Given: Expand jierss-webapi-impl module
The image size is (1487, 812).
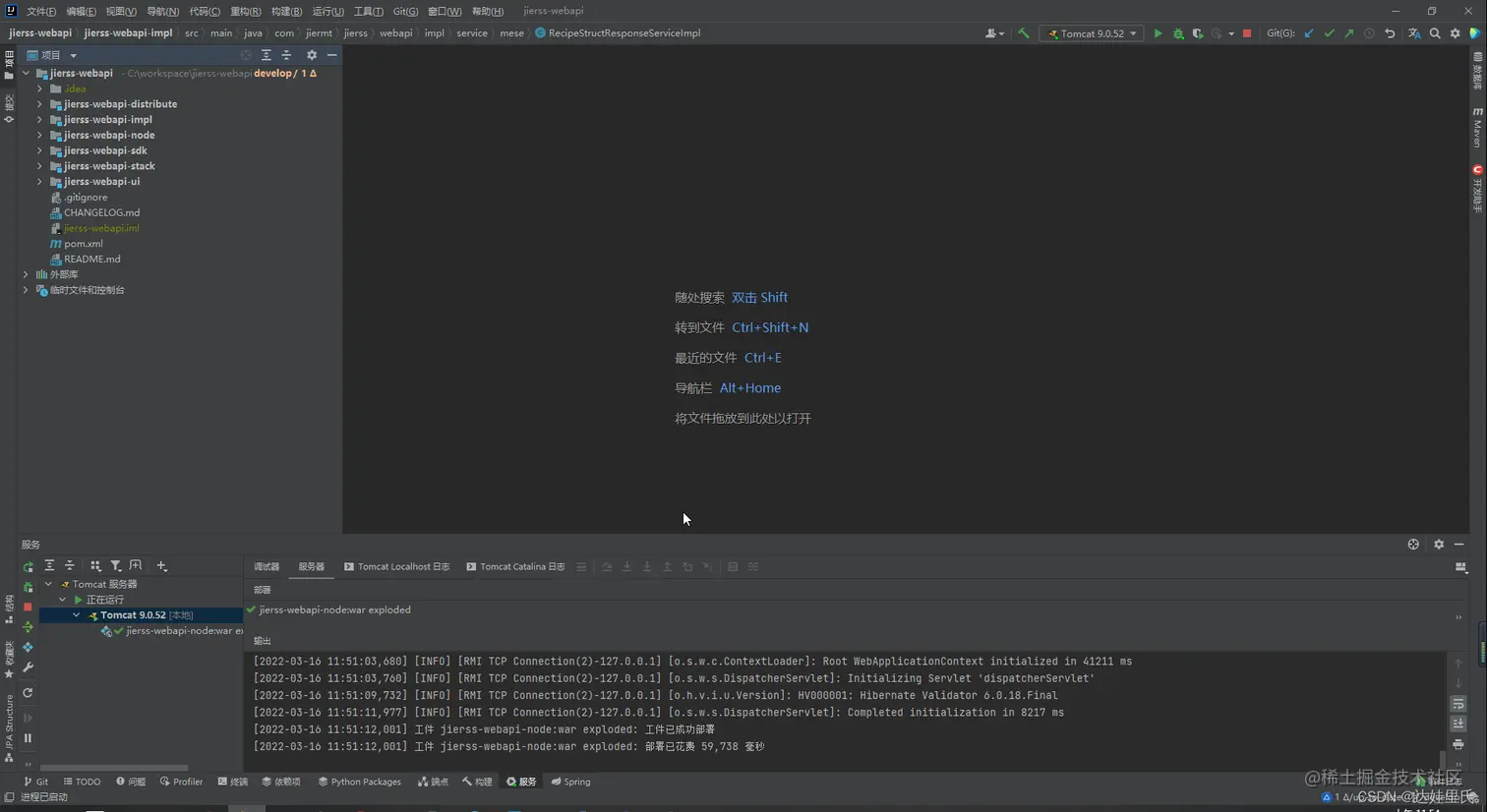Looking at the screenshot, I should [x=40, y=120].
